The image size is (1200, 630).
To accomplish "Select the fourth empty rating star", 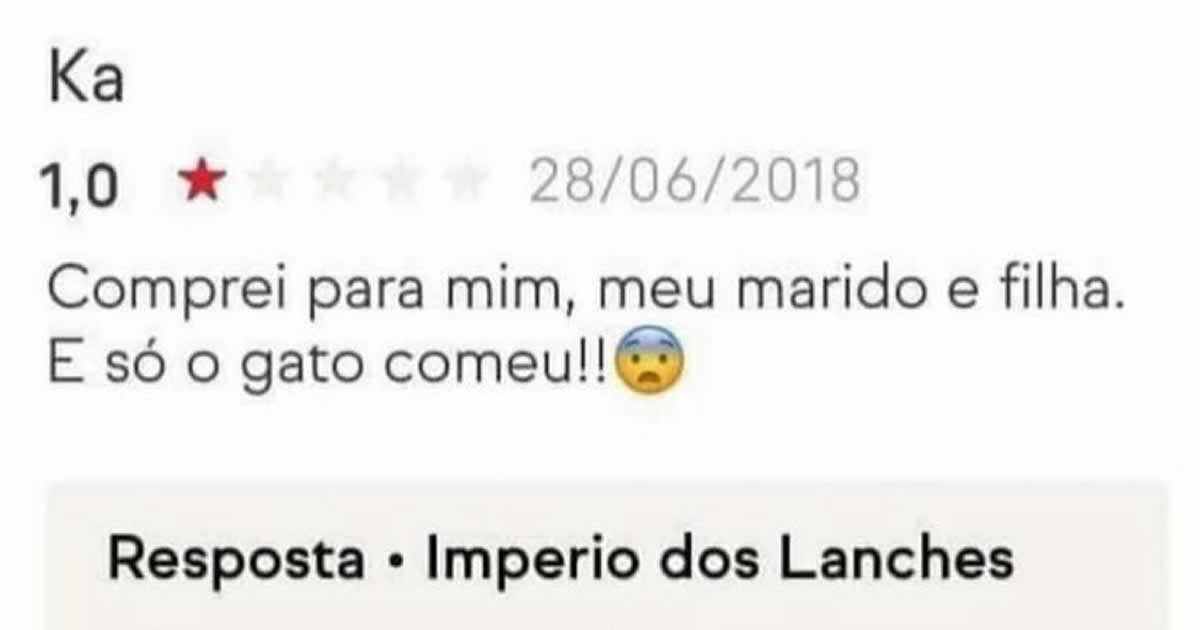I will [x=398, y=183].
